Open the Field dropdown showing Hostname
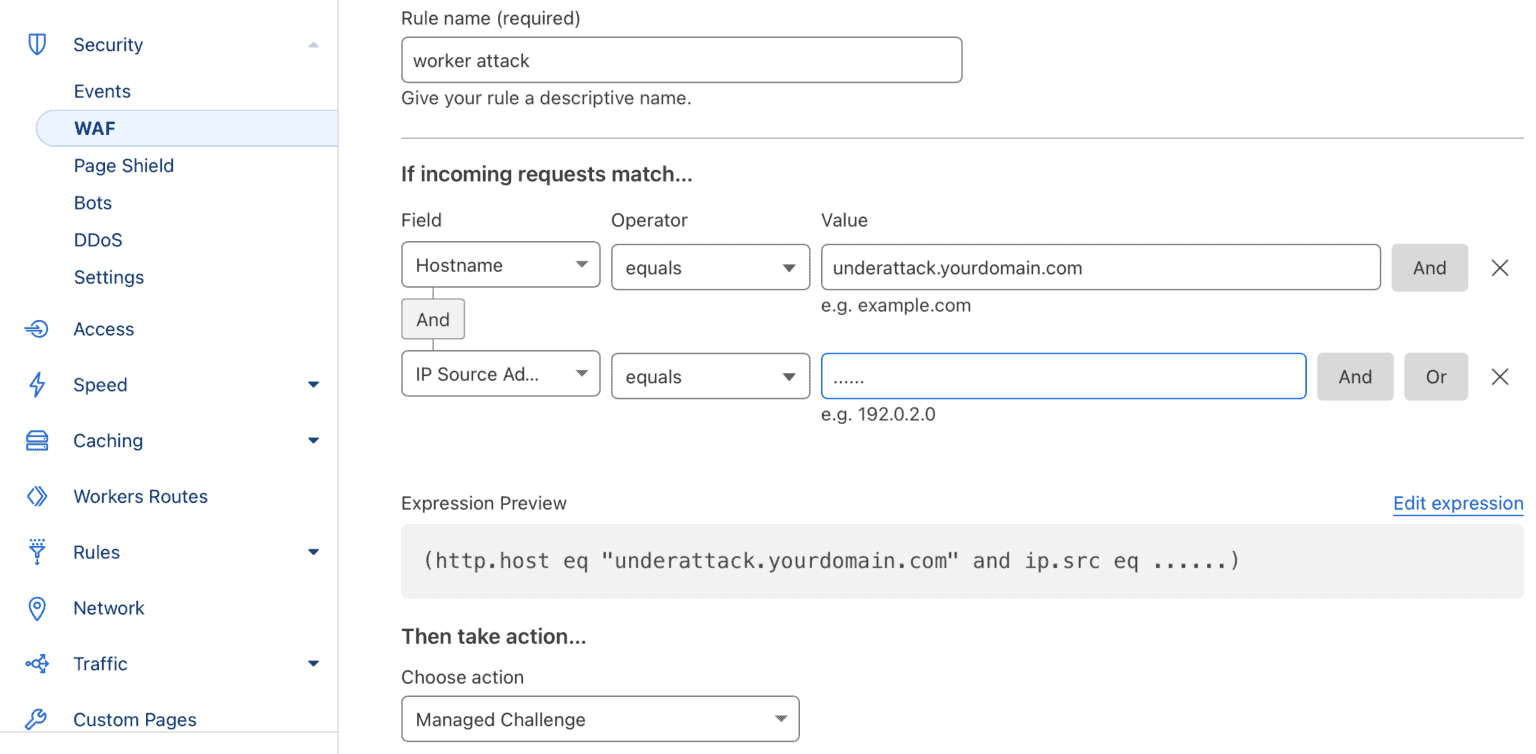 (x=500, y=264)
